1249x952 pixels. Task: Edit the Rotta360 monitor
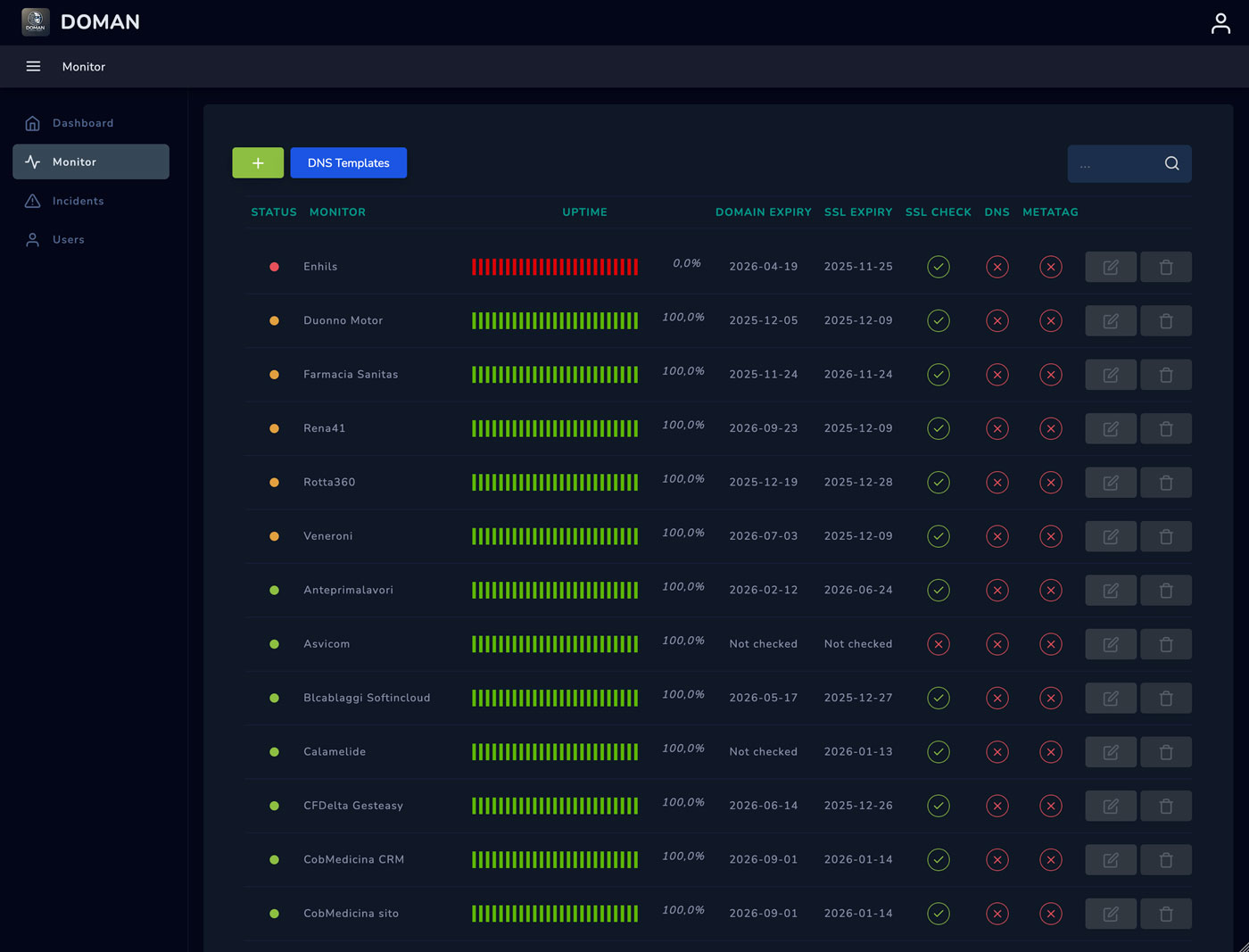1110,483
